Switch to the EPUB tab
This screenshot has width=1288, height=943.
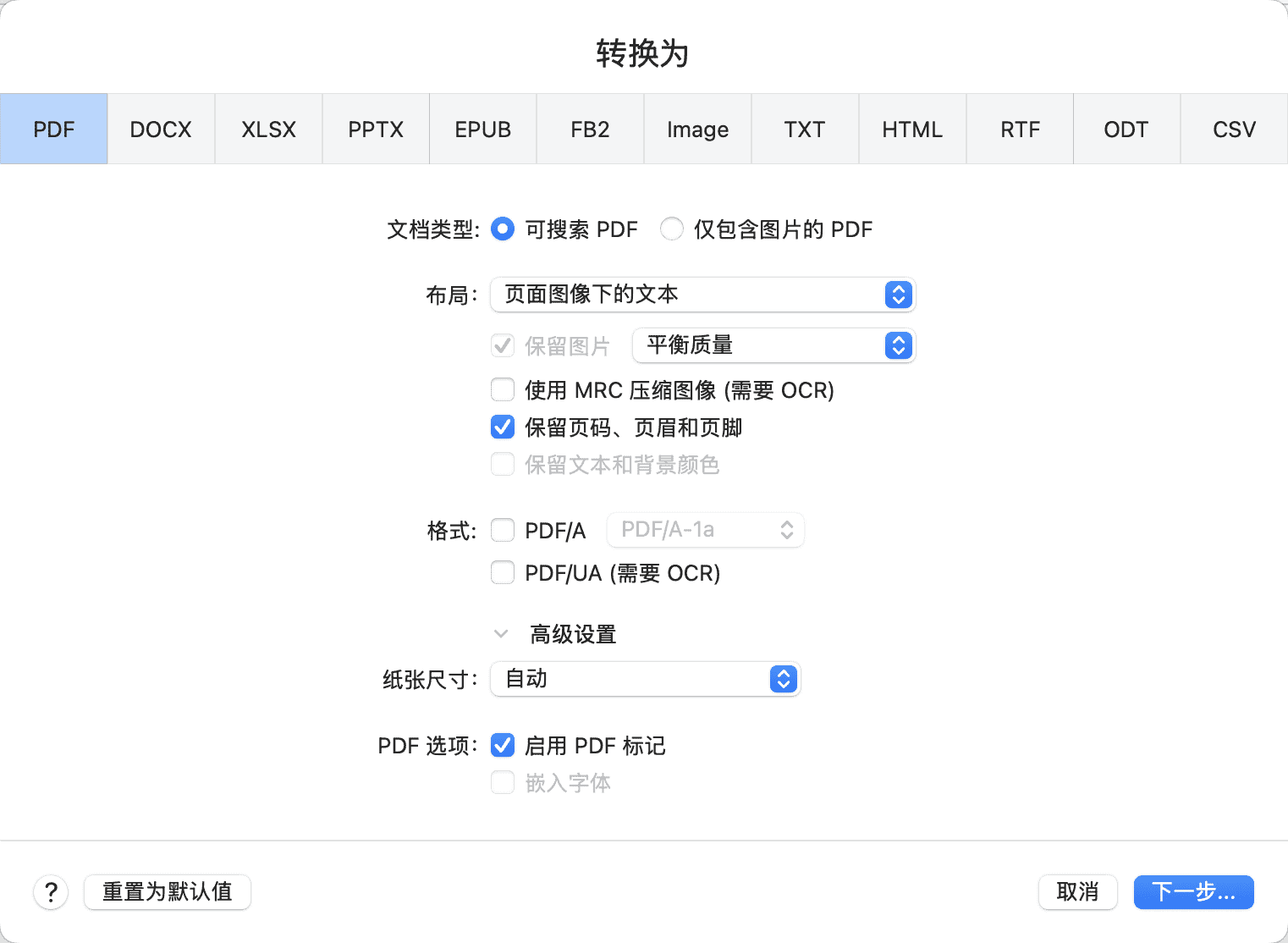coord(482,129)
